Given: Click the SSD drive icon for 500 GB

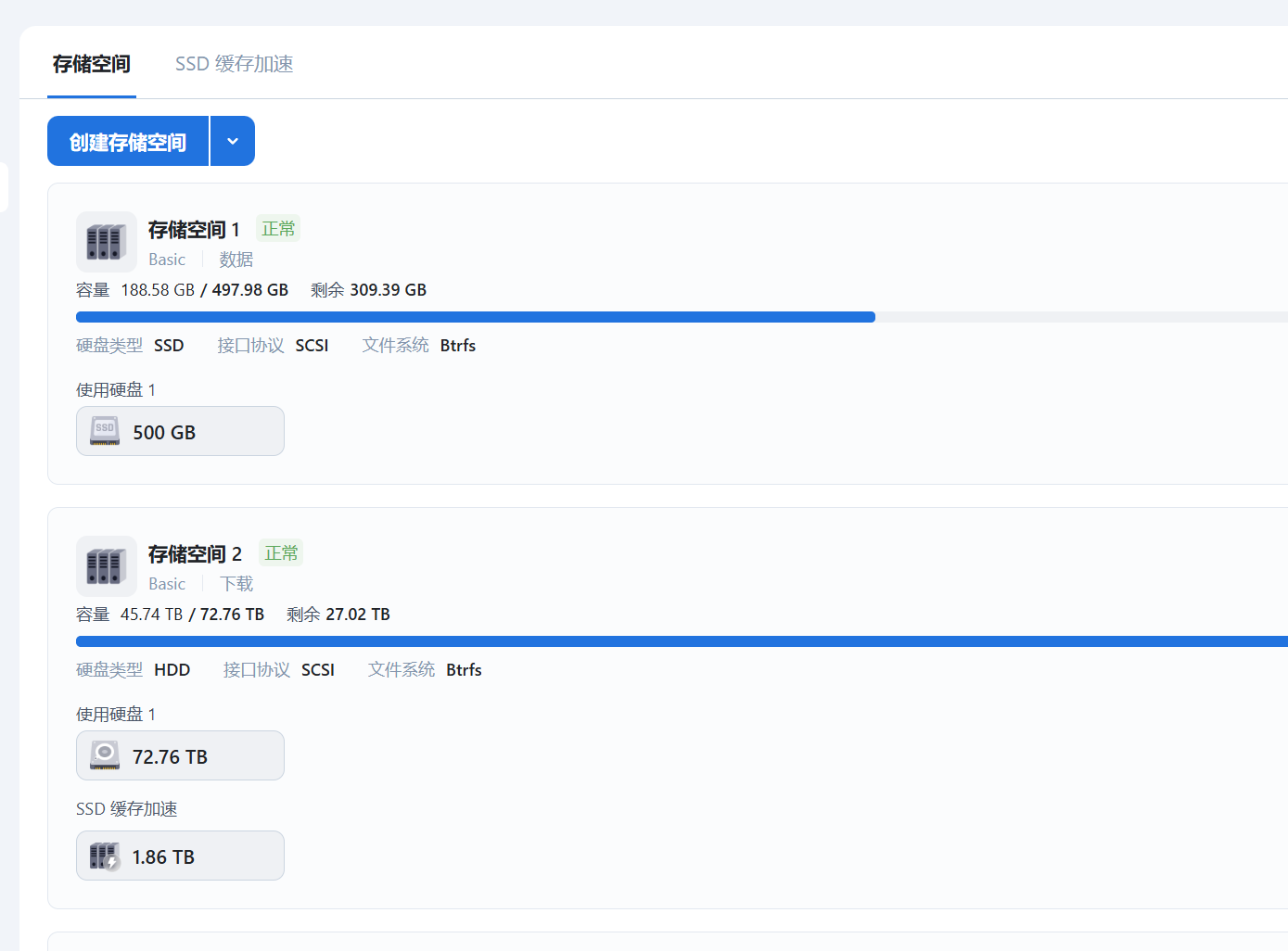Looking at the screenshot, I should point(105,431).
